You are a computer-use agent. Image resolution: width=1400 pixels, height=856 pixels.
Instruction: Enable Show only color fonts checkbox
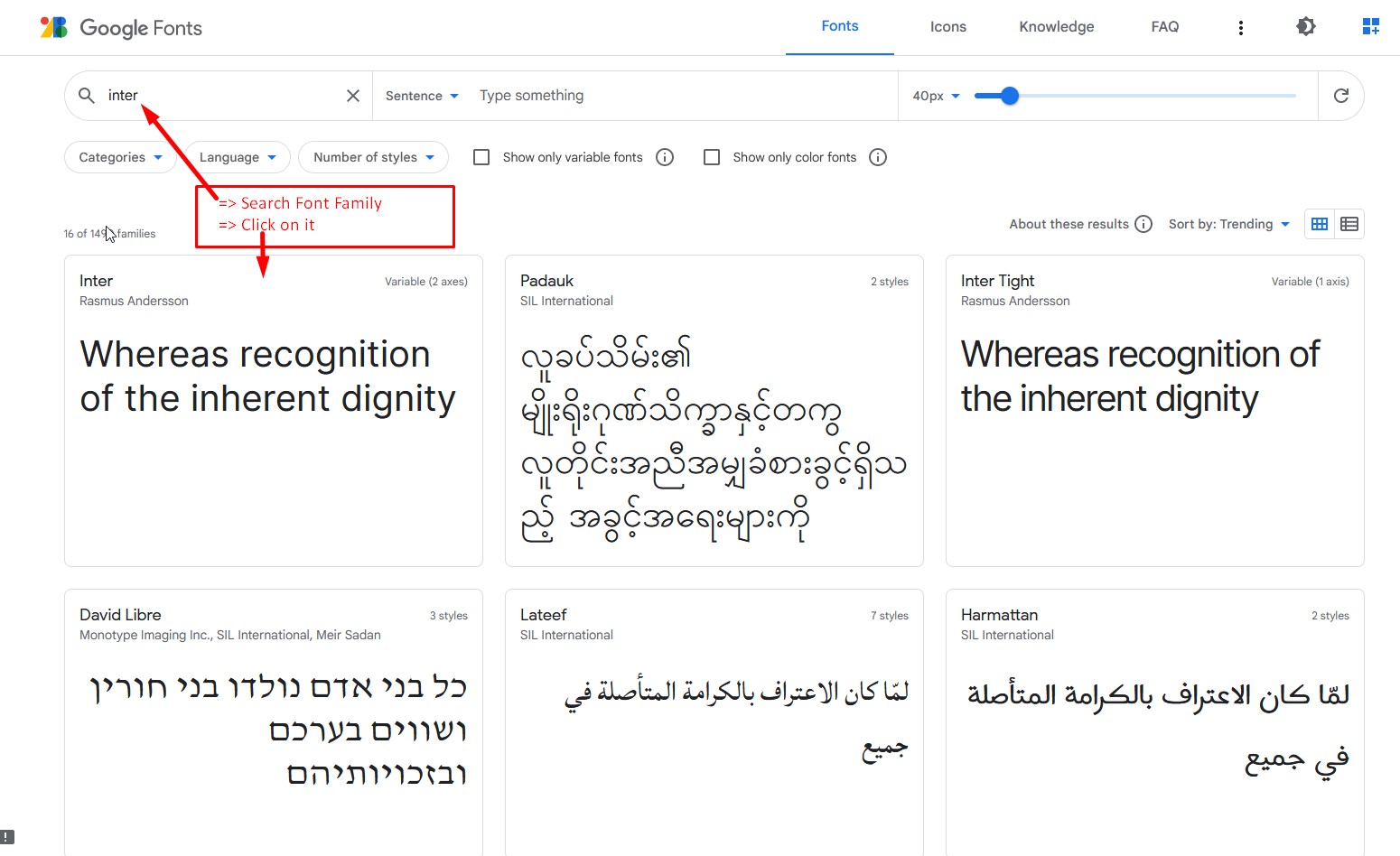point(712,157)
